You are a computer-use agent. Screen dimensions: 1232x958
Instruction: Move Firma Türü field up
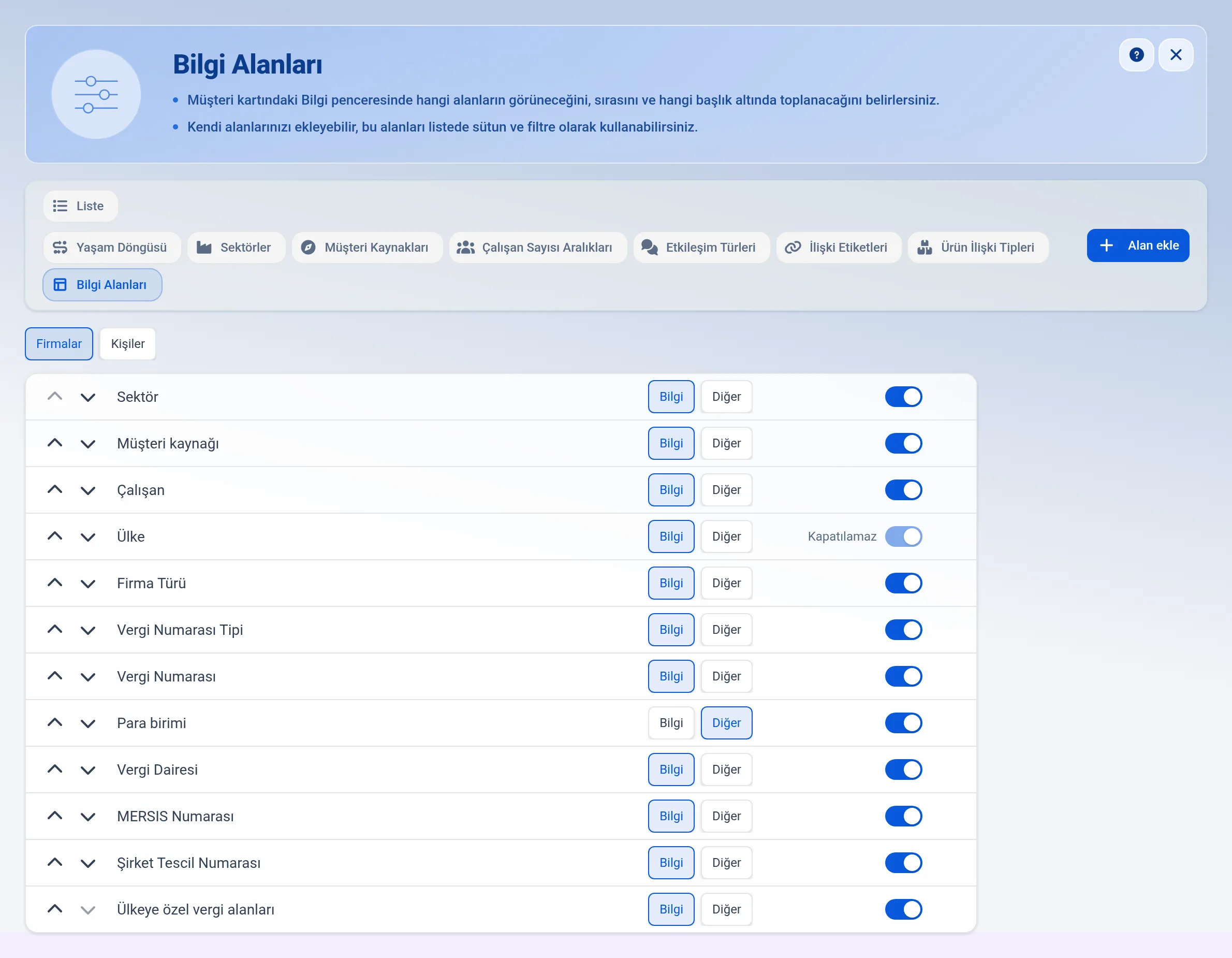(55, 583)
